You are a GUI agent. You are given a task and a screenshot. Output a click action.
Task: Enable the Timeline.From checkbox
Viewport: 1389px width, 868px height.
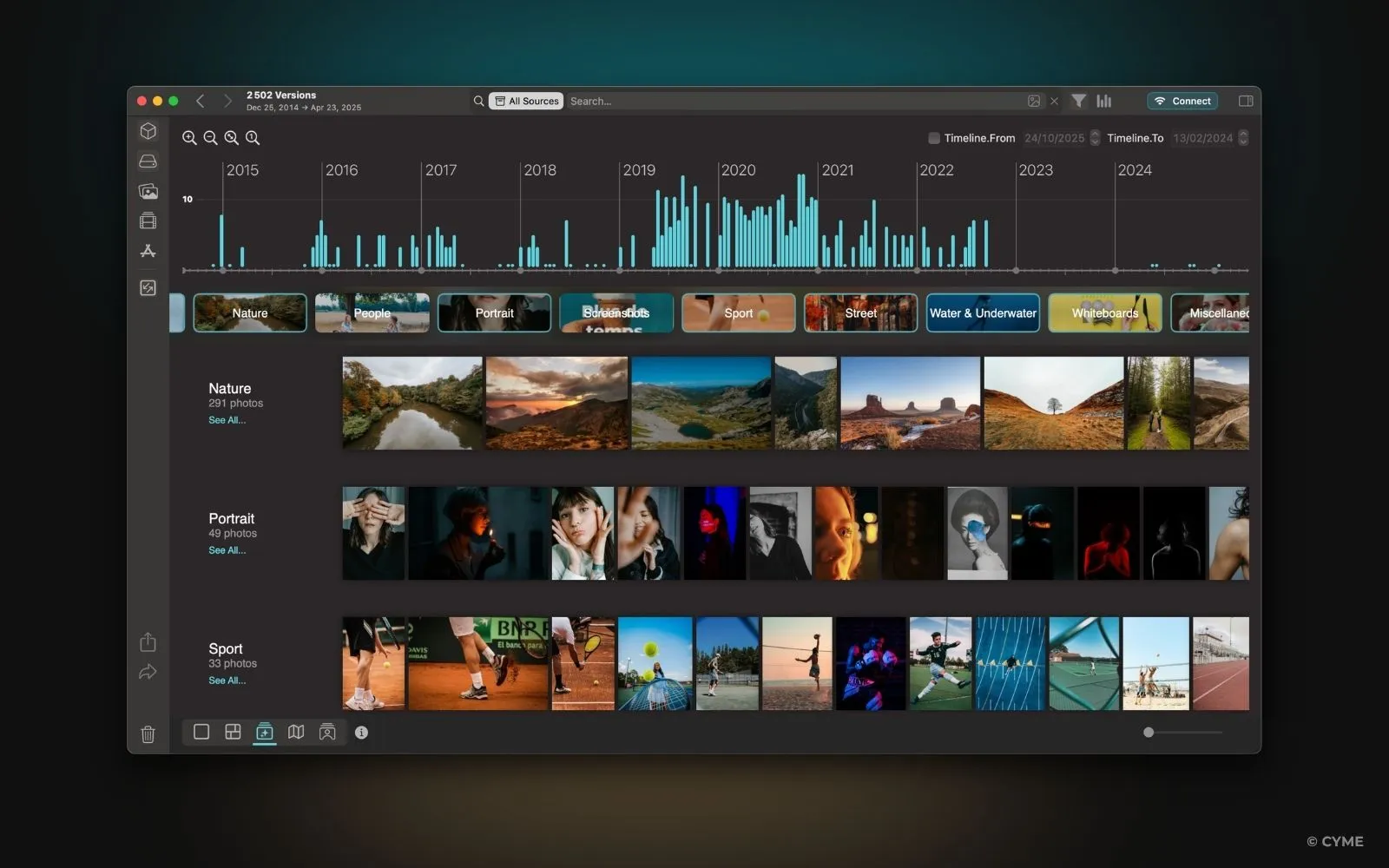pos(934,138)
